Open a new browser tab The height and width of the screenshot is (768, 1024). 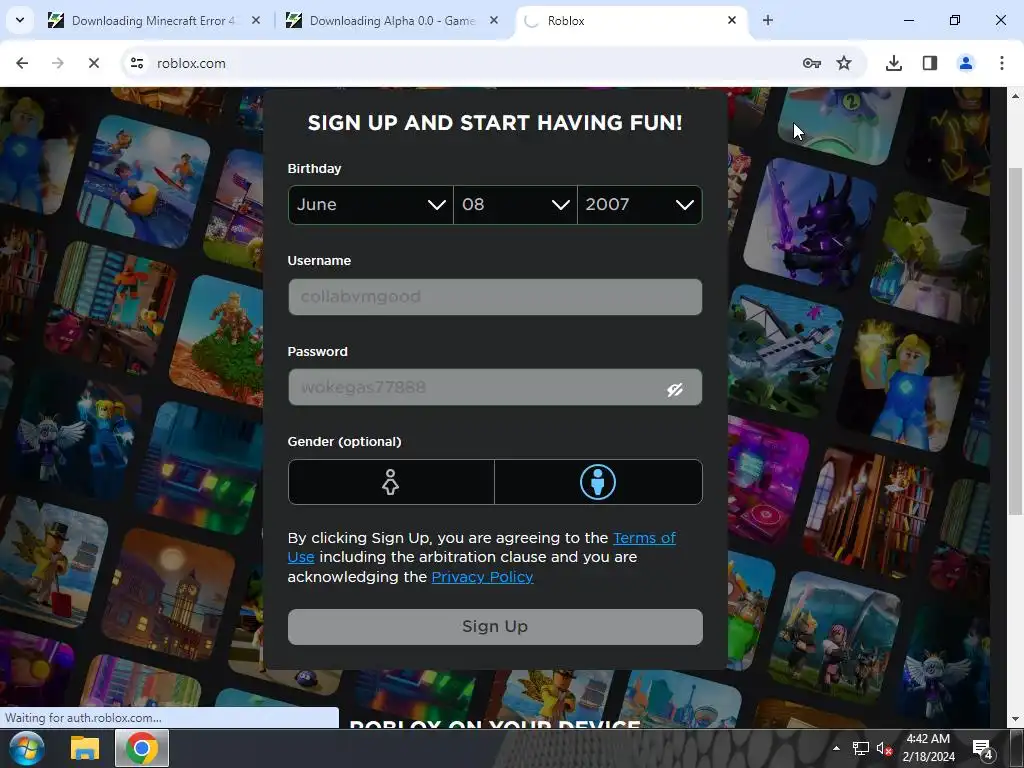tap(768, 20)
